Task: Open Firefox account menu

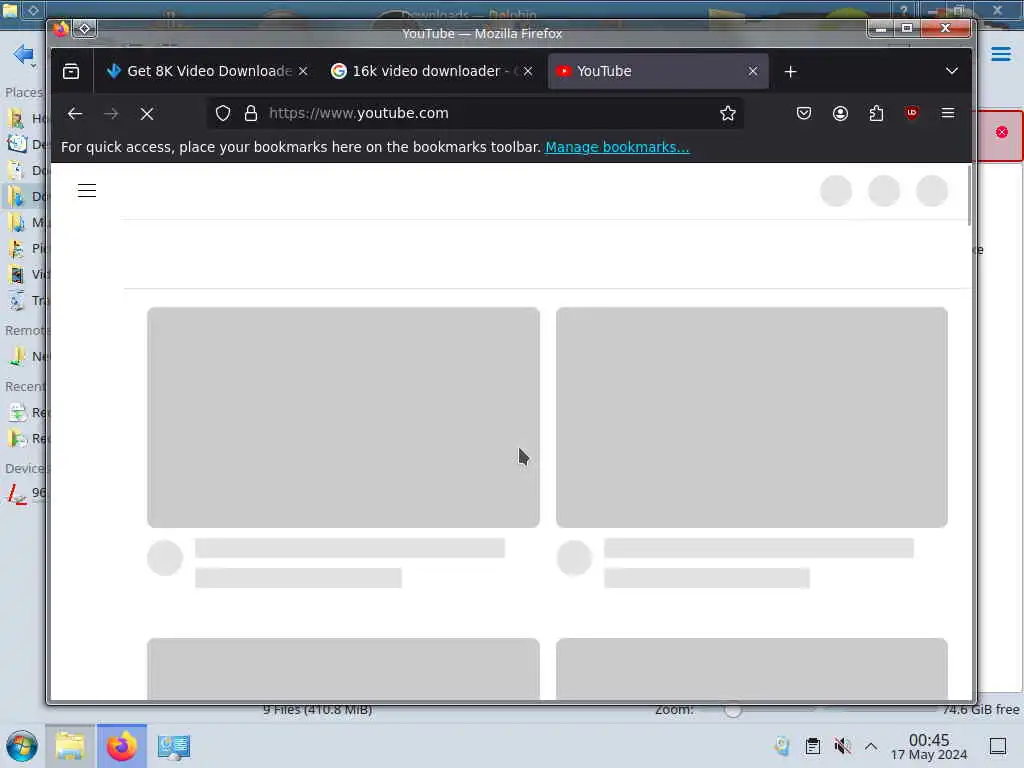Action: click(x=840, y=114)
